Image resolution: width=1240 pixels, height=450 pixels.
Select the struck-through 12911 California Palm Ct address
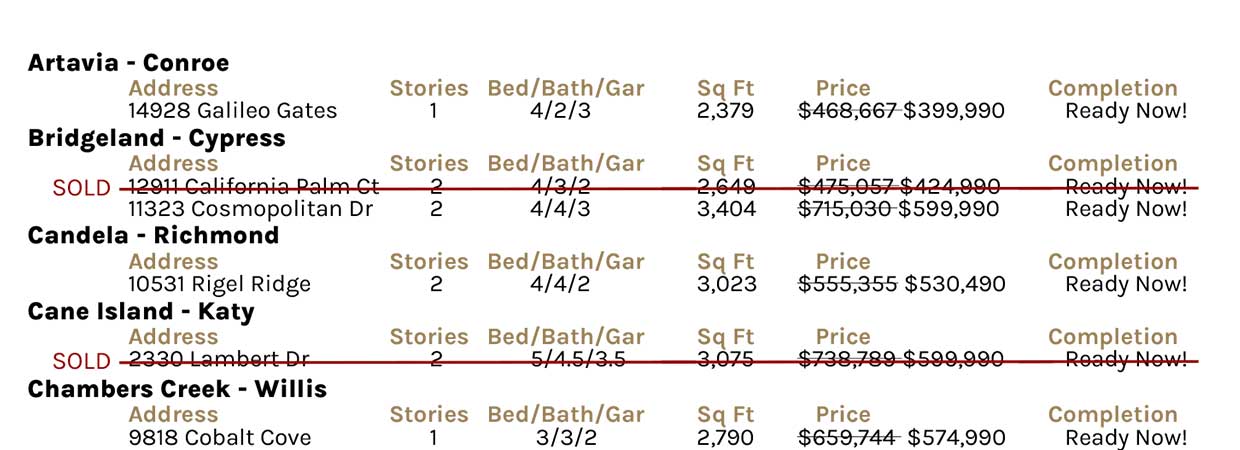click(254, 186)
